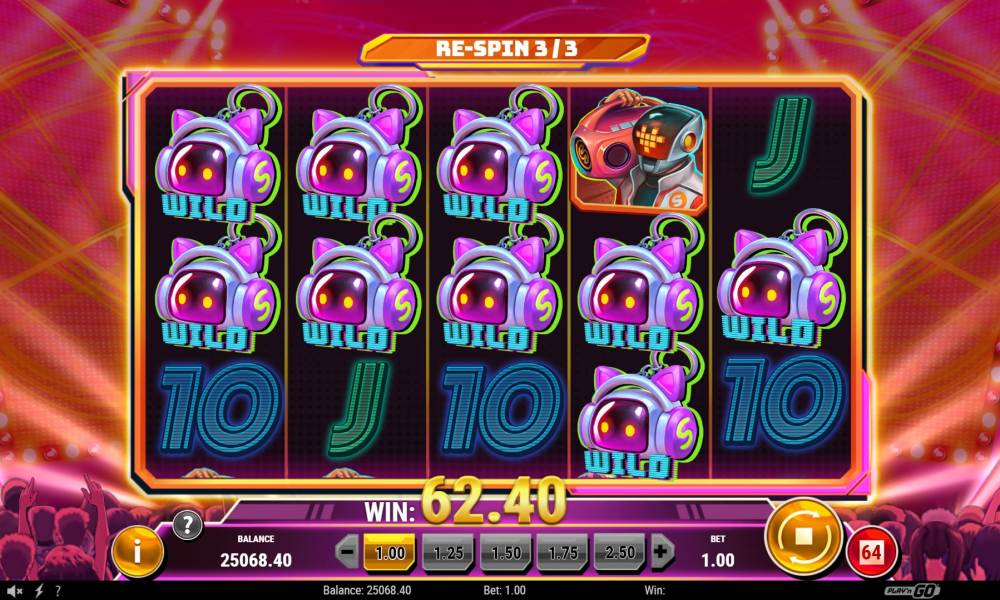Open the paytable info button
1000x600 pixels.
coord(137,552)
